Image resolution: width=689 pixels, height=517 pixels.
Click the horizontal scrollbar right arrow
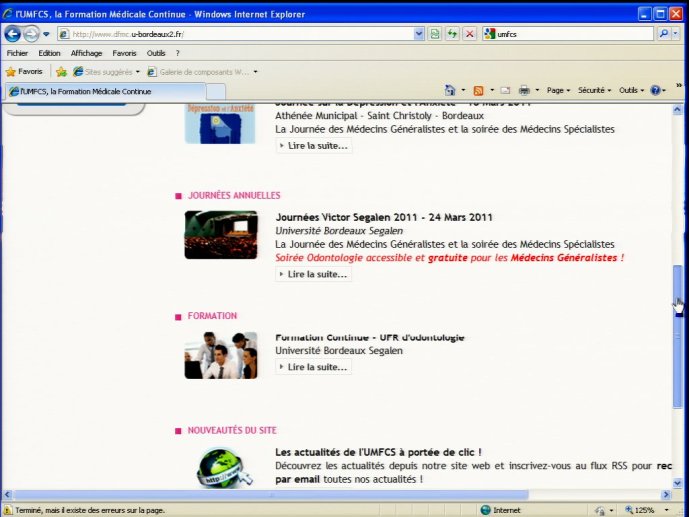pos(666,495)
